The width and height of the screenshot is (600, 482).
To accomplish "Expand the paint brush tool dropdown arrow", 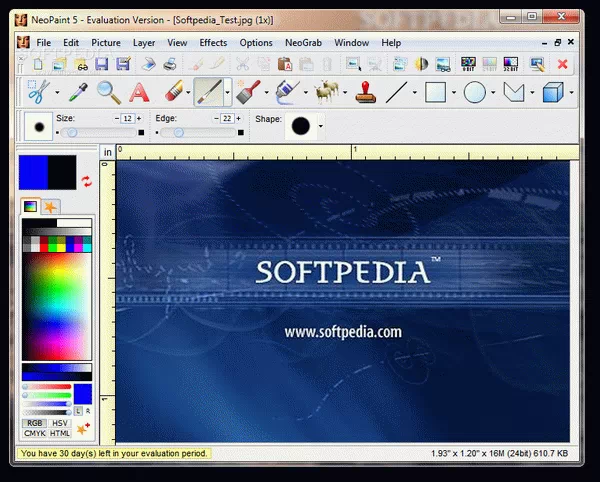I will (x=266, y=92).
